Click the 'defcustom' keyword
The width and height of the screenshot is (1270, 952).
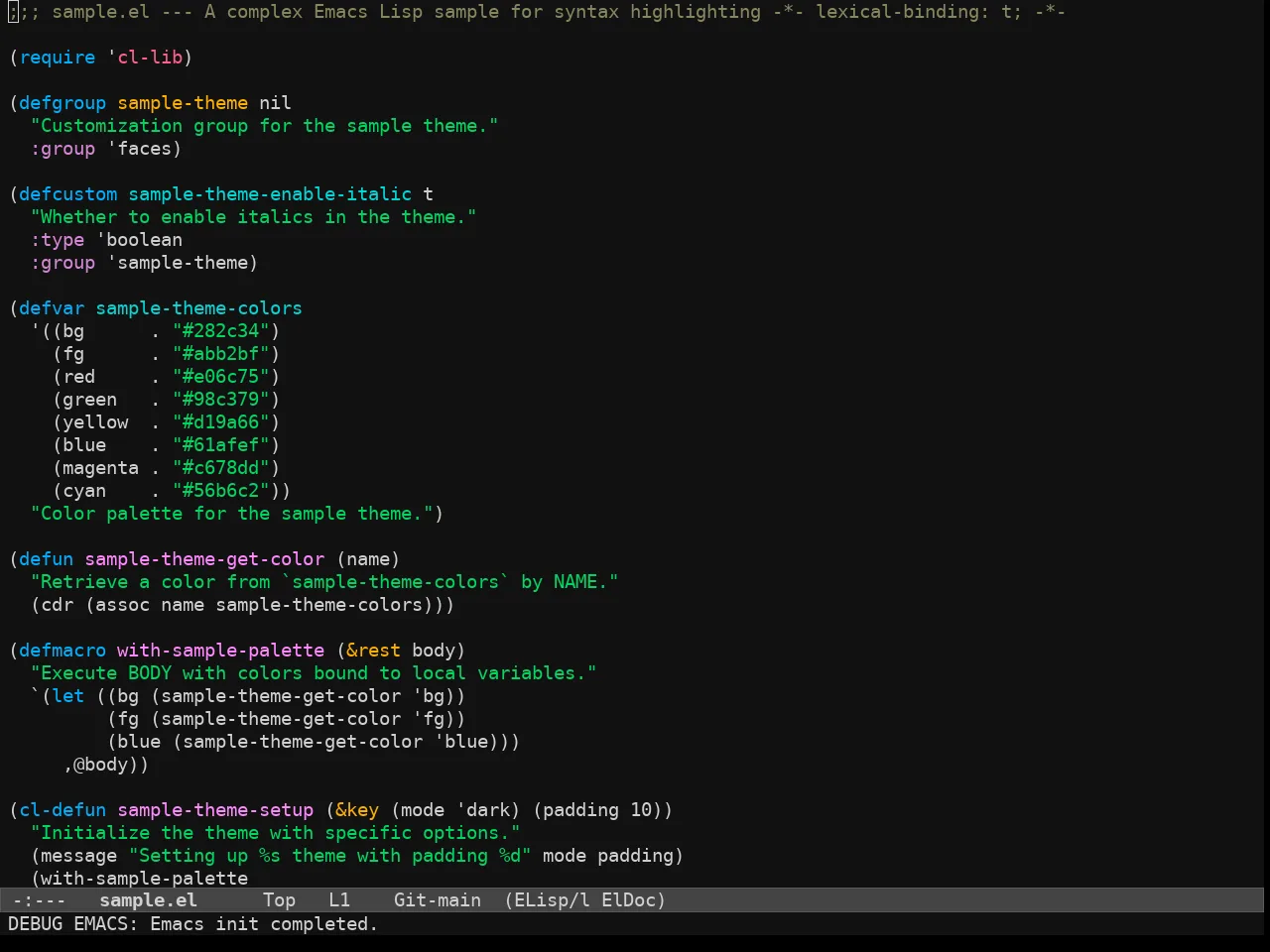[x=68, y=194]
